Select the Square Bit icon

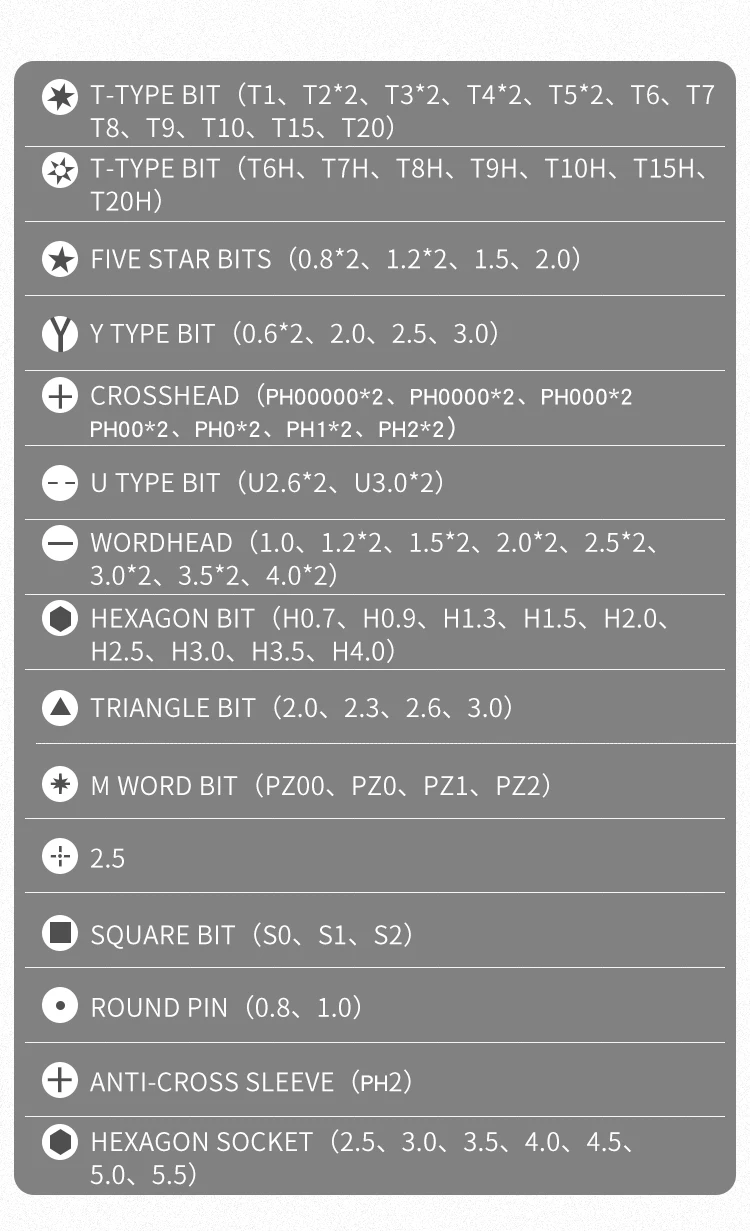[x=60, y=934]
